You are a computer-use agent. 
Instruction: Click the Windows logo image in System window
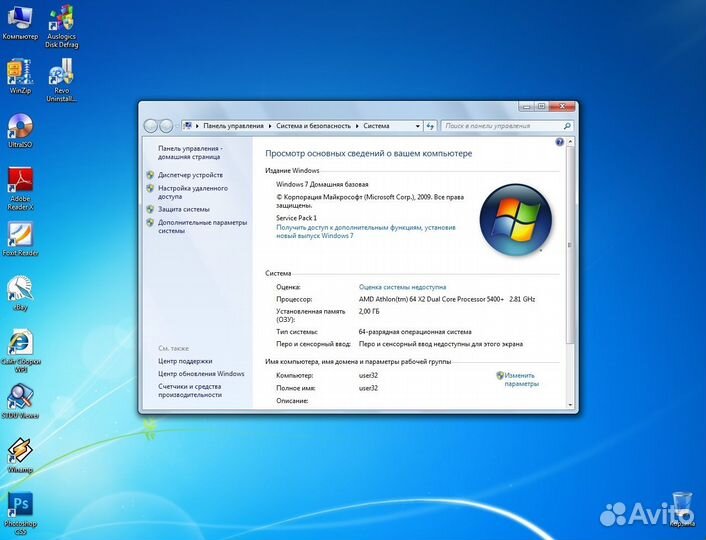[x=516, y=220]
